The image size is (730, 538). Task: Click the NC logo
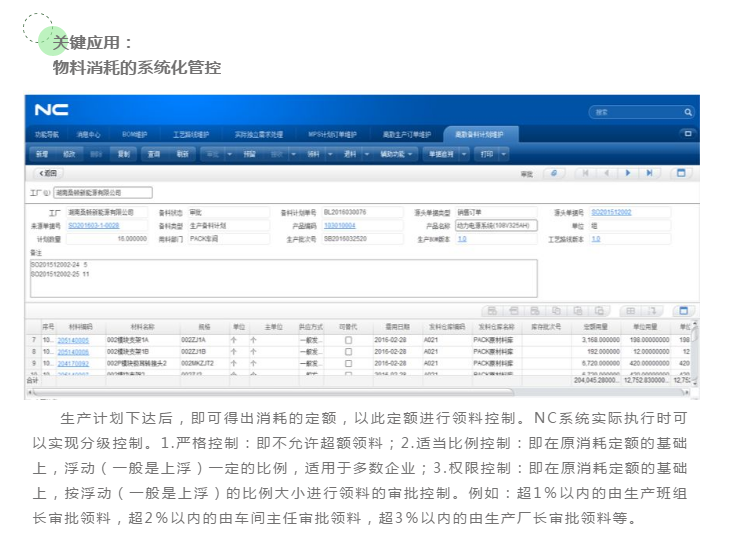coord(51,110)
